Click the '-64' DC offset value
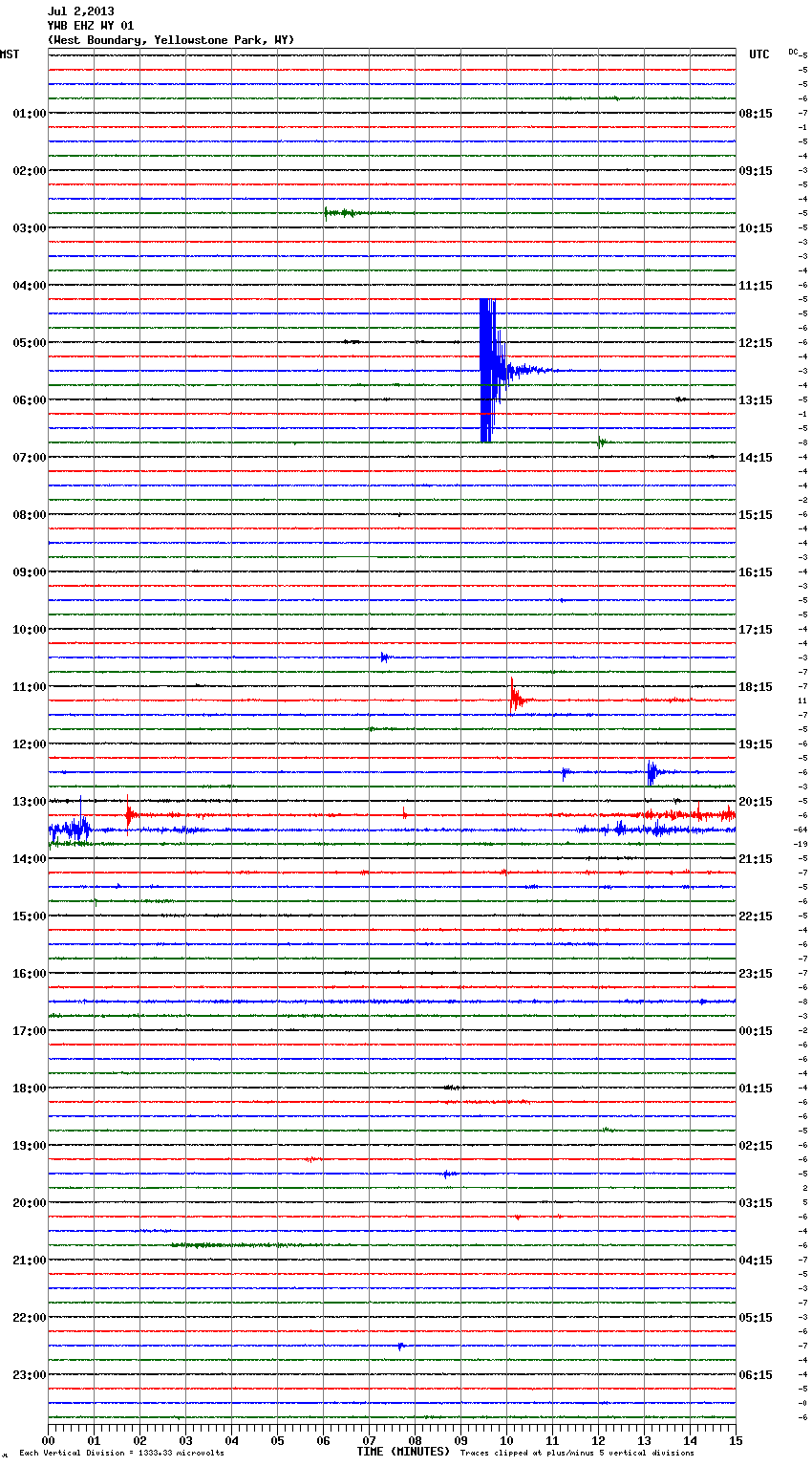Image resolution: width=812 pixels, height=1466 pixels. coord(801,830)
